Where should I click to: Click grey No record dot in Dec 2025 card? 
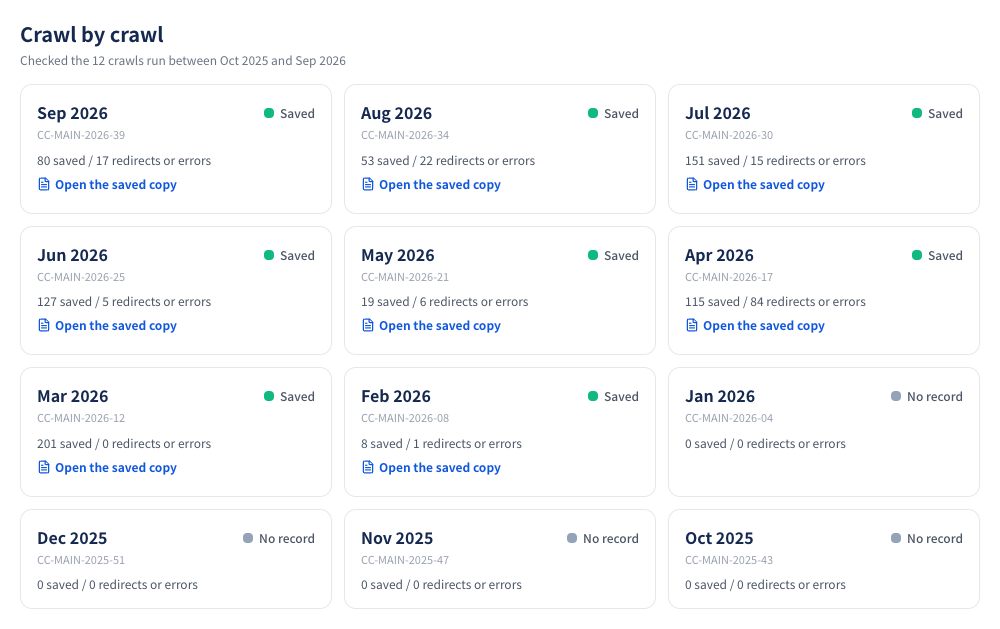(248, 538)
